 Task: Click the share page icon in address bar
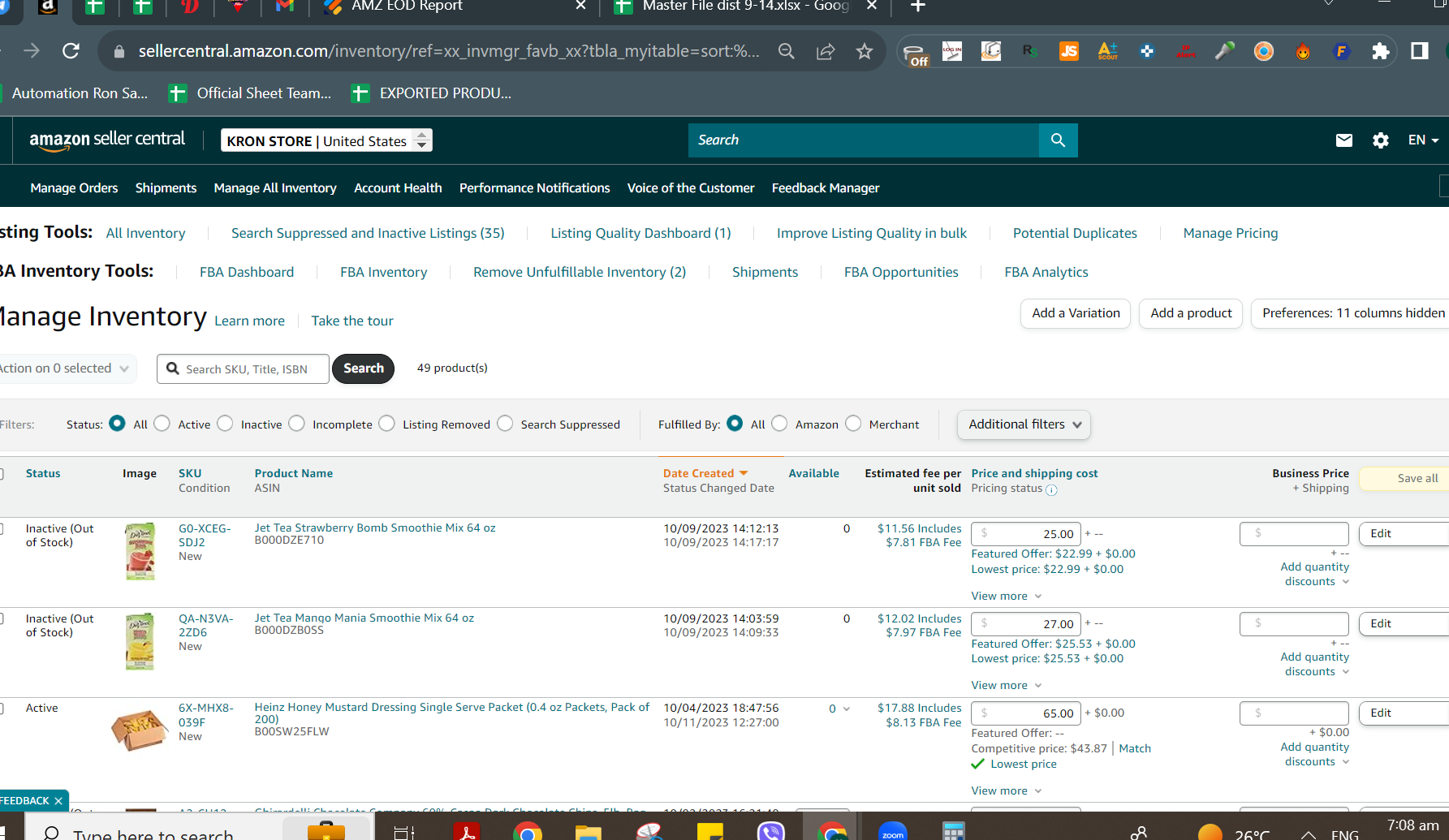point(826,51)
